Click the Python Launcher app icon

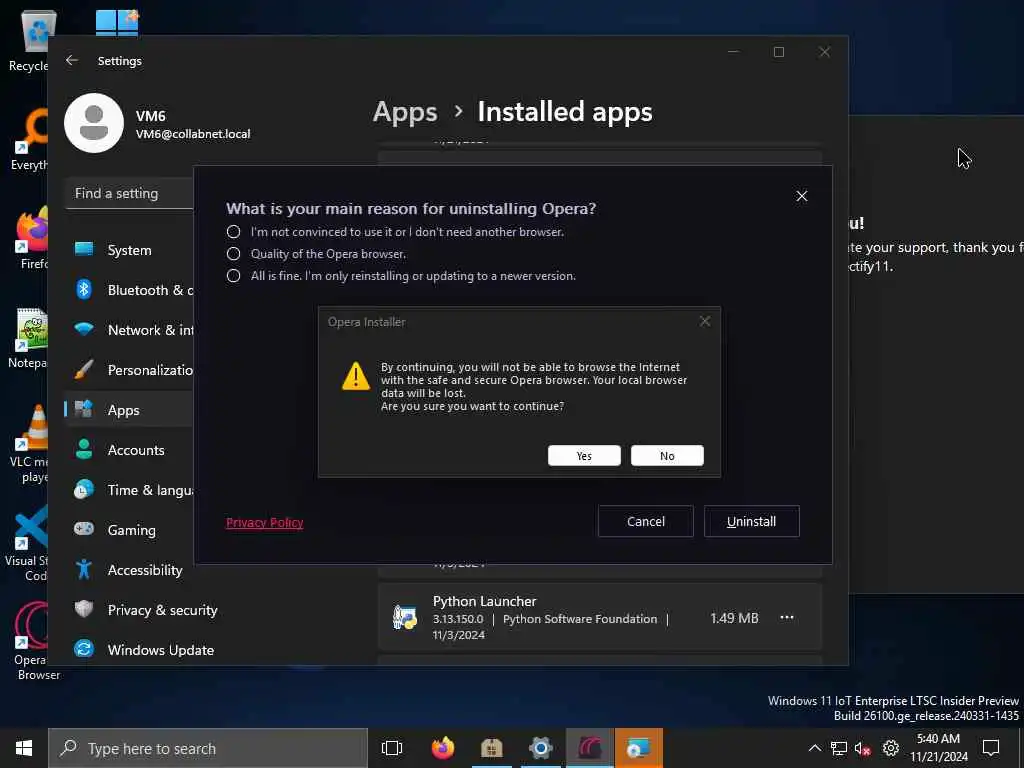click(404, 617)
